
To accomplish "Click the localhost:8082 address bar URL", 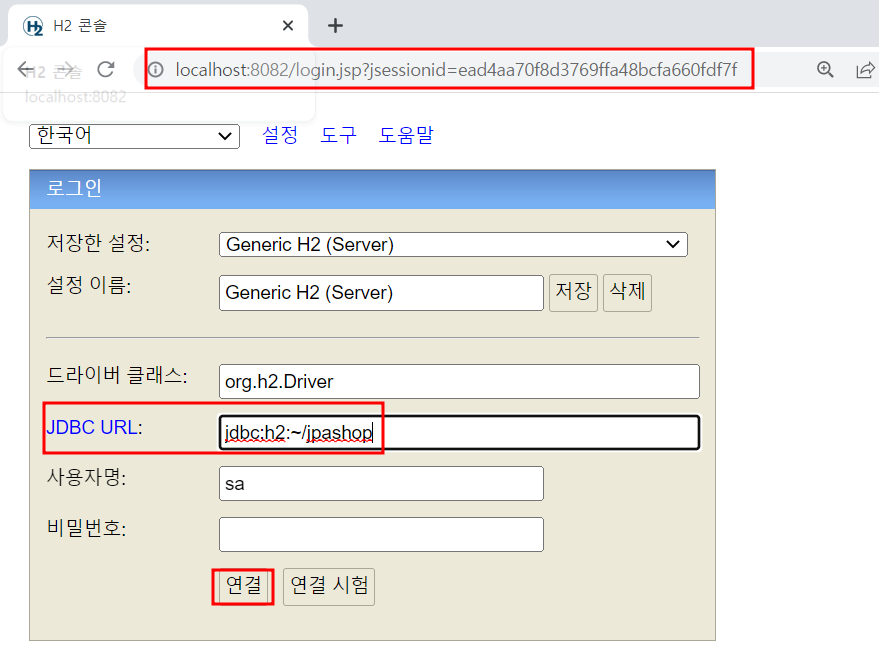I will [456, 70].
